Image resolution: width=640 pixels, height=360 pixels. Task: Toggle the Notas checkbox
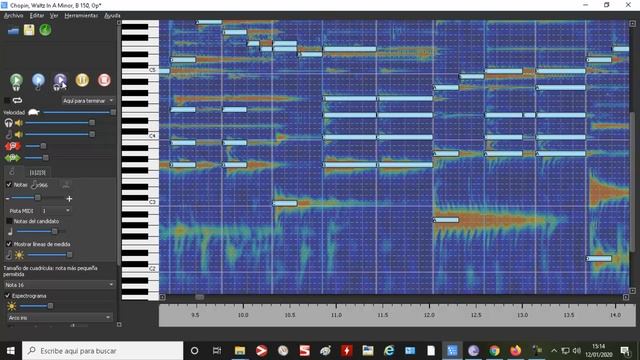click(9, 185)
